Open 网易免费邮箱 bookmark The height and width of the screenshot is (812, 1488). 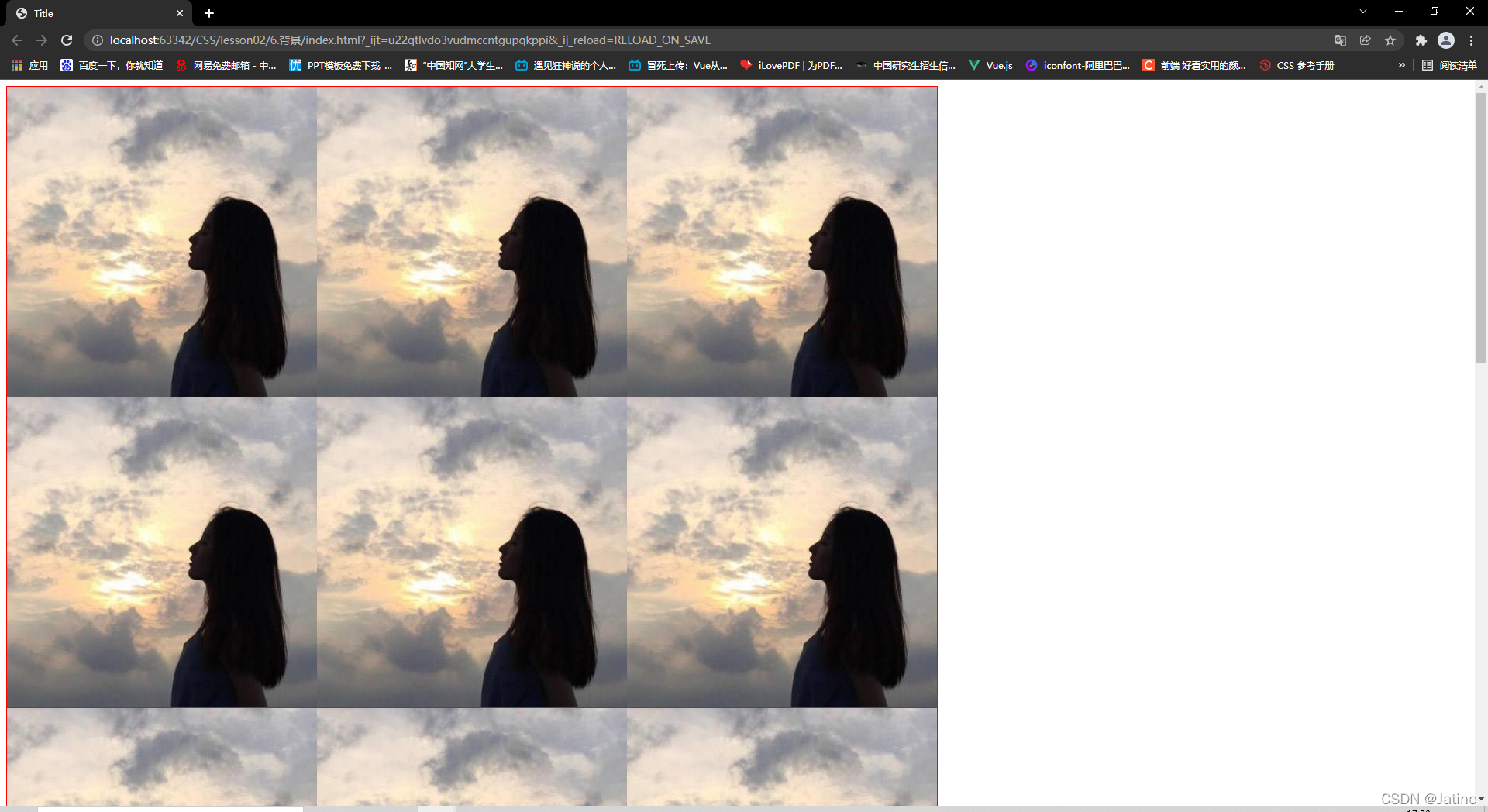226,66
